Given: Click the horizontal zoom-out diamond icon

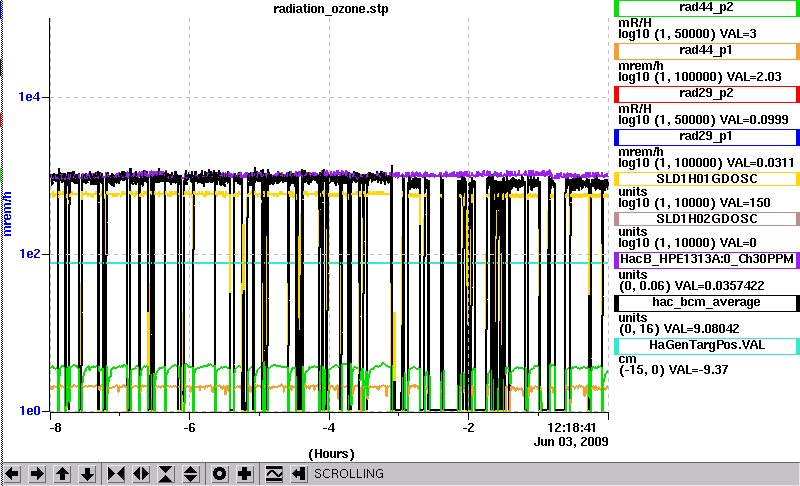Looking at the screenshot, I should point(141,474).
